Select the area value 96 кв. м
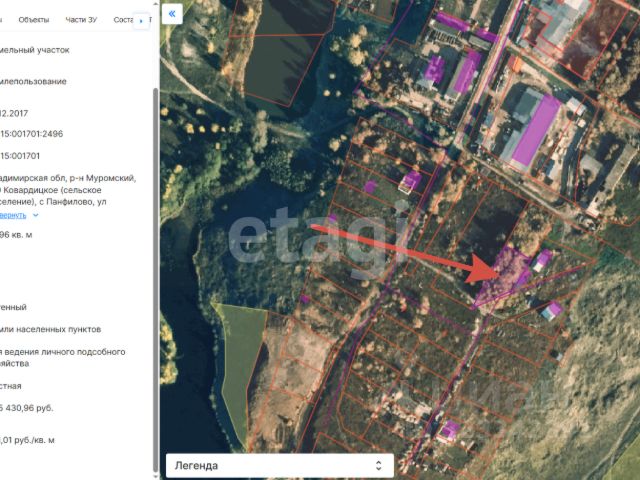This screenshot has width=640, height=480. (16, 235)
